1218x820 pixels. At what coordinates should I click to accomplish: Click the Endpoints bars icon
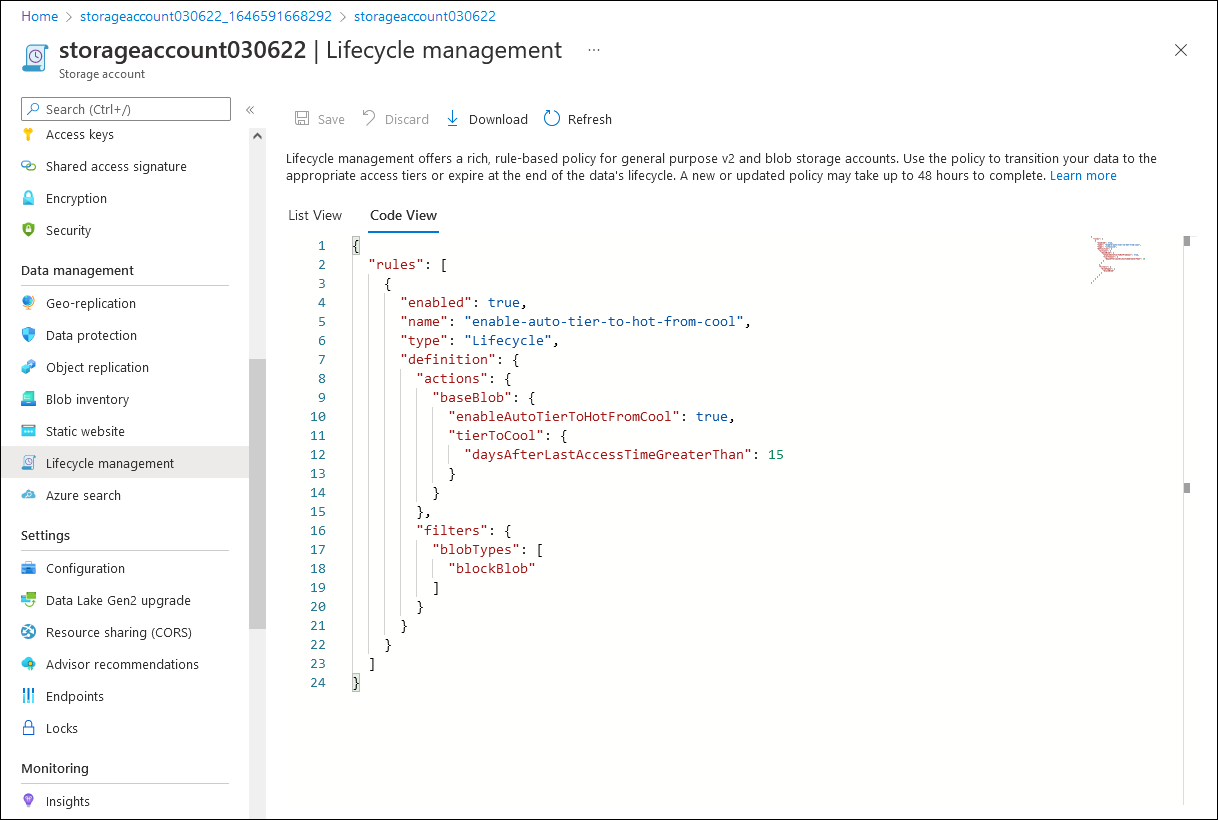click(28, 697)
